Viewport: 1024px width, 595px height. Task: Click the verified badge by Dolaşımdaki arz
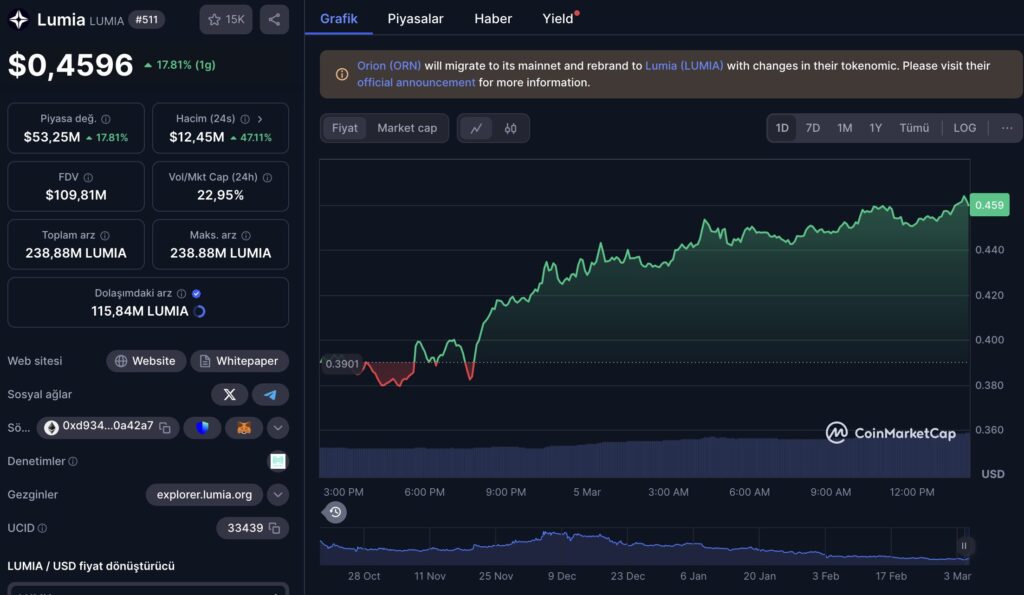click(197, 294)
